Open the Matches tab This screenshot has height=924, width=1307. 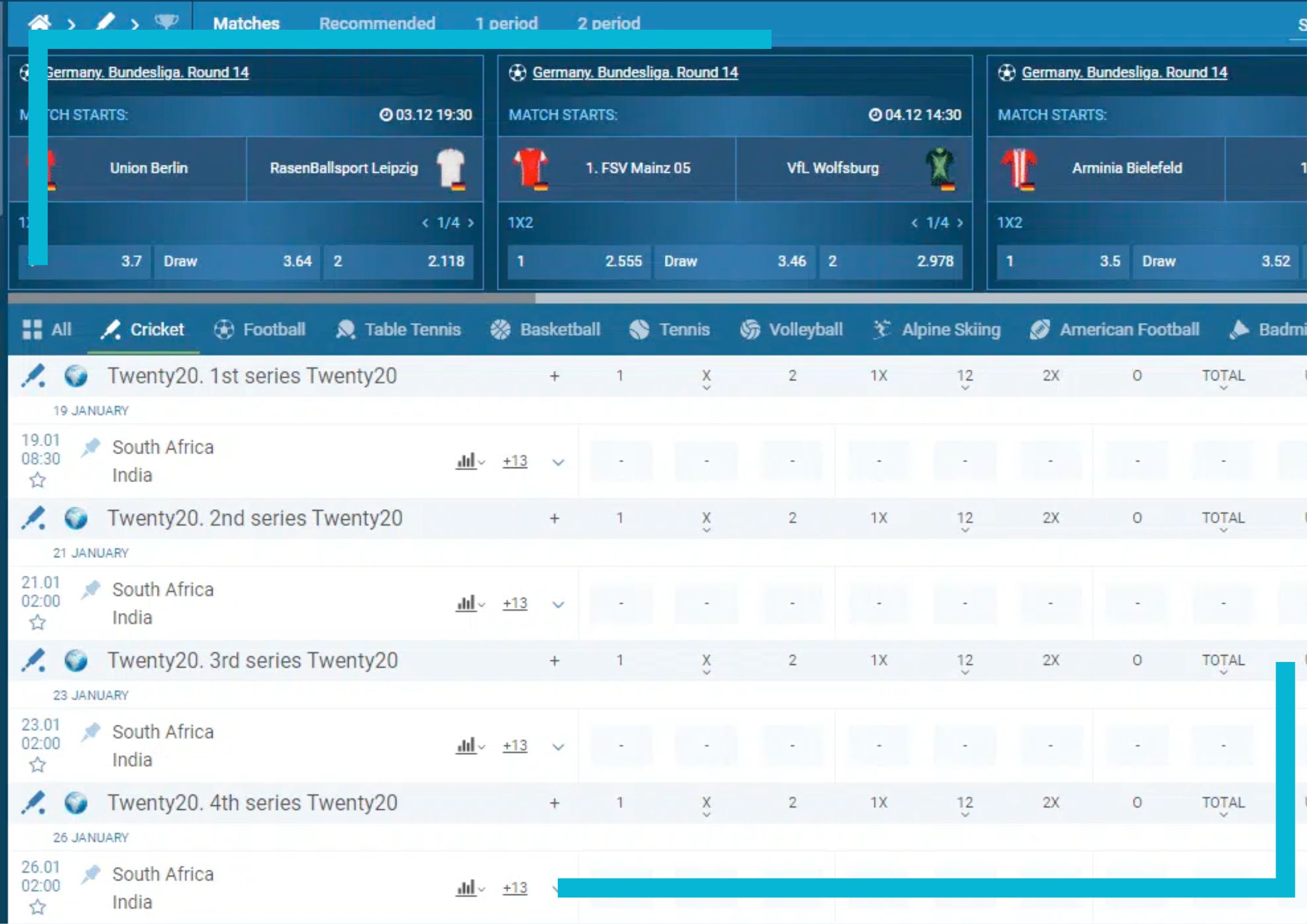pyautogui.click(x=246, y=23)
